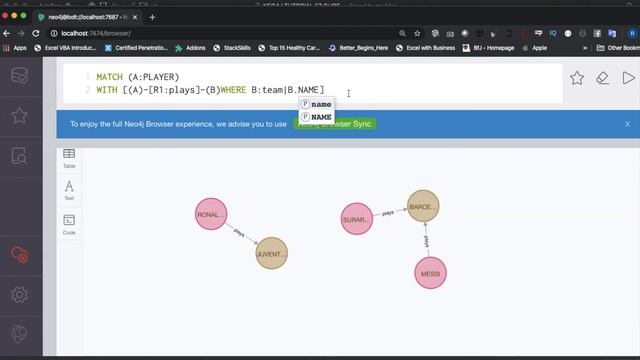Click plays relationship from MESSI to BARCE
This screenshot has width=640, height=360.
[x=427, y=241]
